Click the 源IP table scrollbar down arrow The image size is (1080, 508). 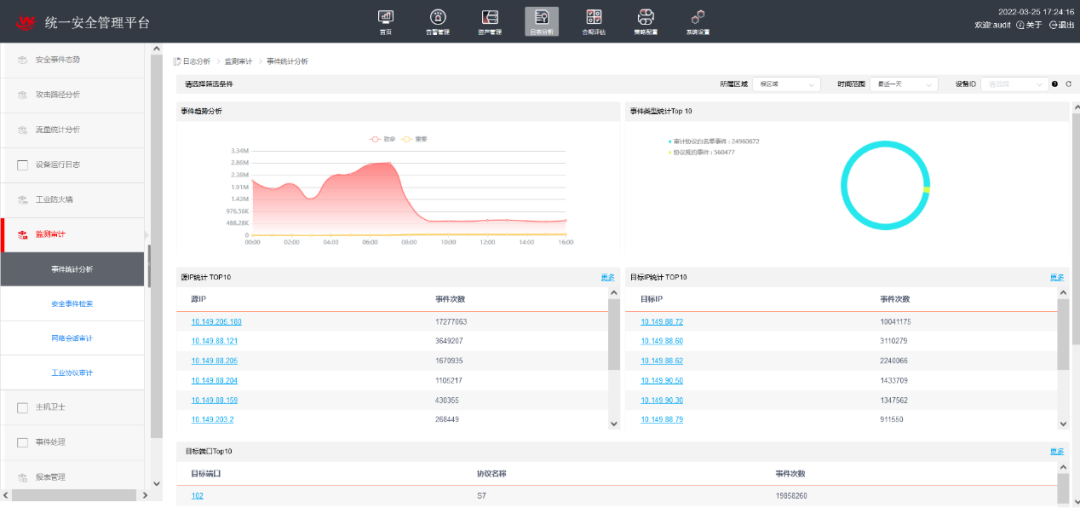tap(614, 424)
